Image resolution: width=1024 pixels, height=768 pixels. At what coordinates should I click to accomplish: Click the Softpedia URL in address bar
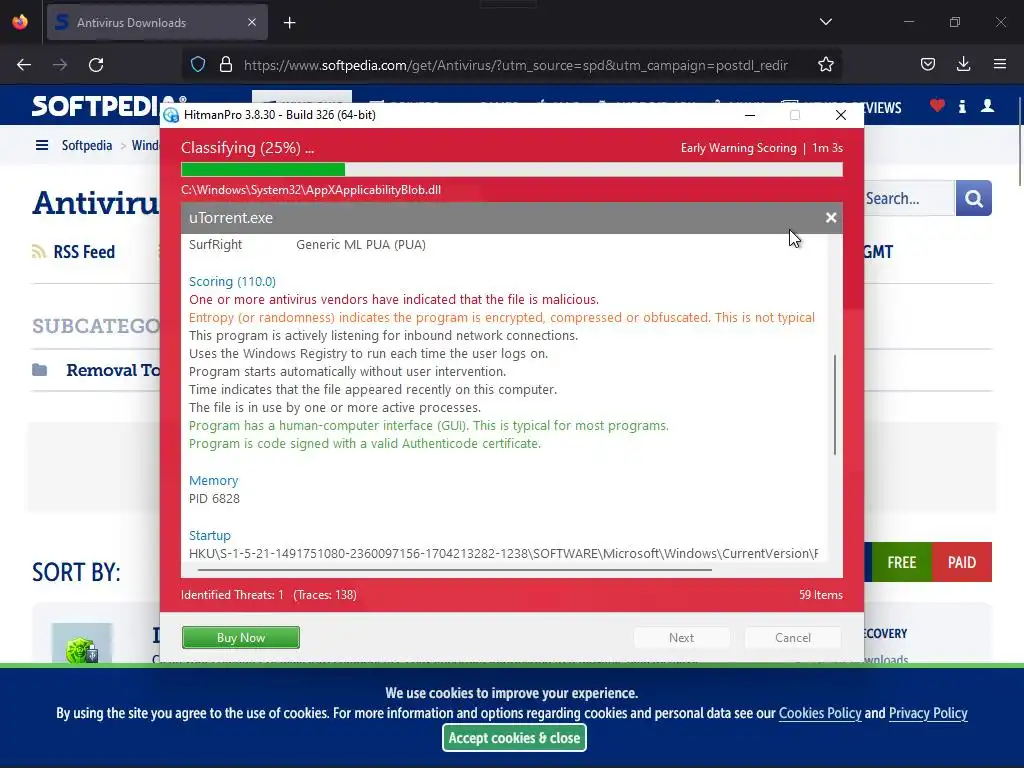[516, 65]
